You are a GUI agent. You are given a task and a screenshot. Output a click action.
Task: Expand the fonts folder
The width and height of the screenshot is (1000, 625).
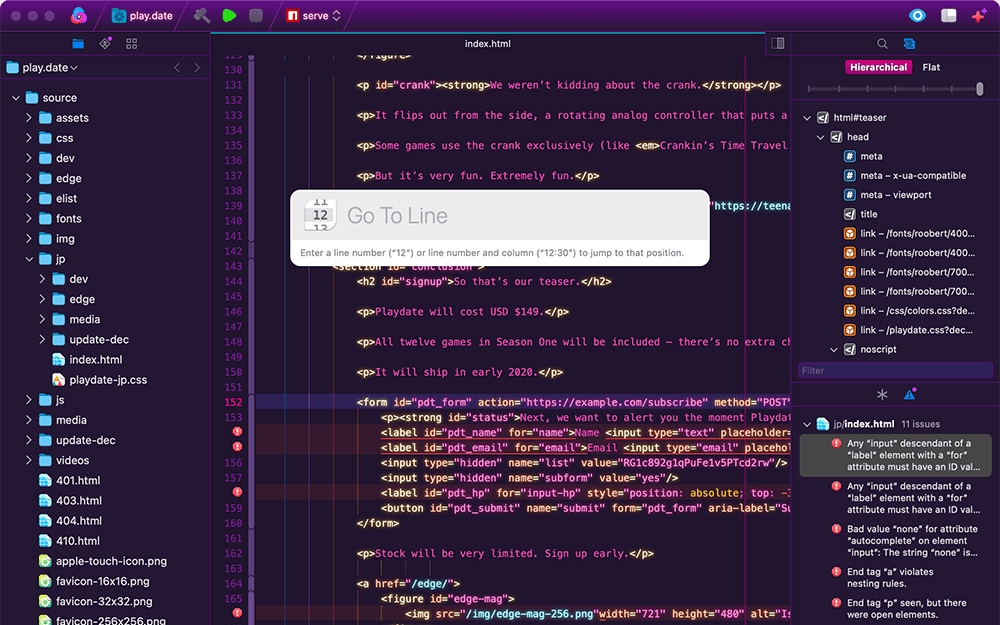[x=29, y=219]
